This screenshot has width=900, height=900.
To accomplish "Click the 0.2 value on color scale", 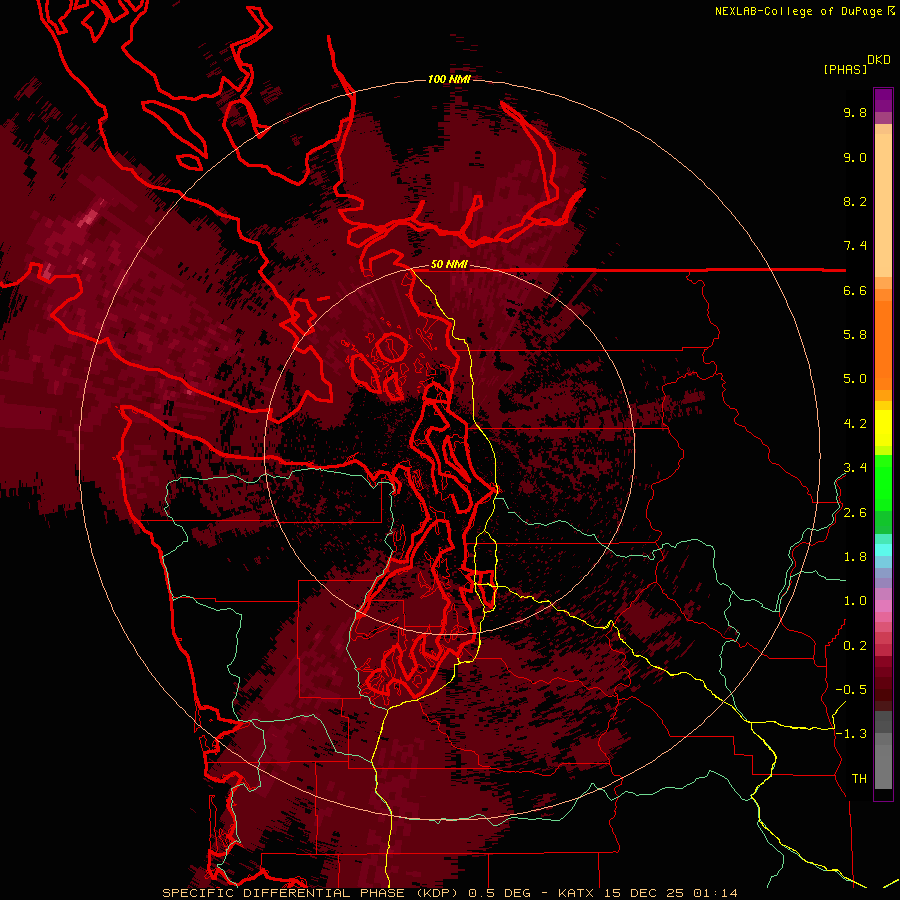I will tap(855, 646).
